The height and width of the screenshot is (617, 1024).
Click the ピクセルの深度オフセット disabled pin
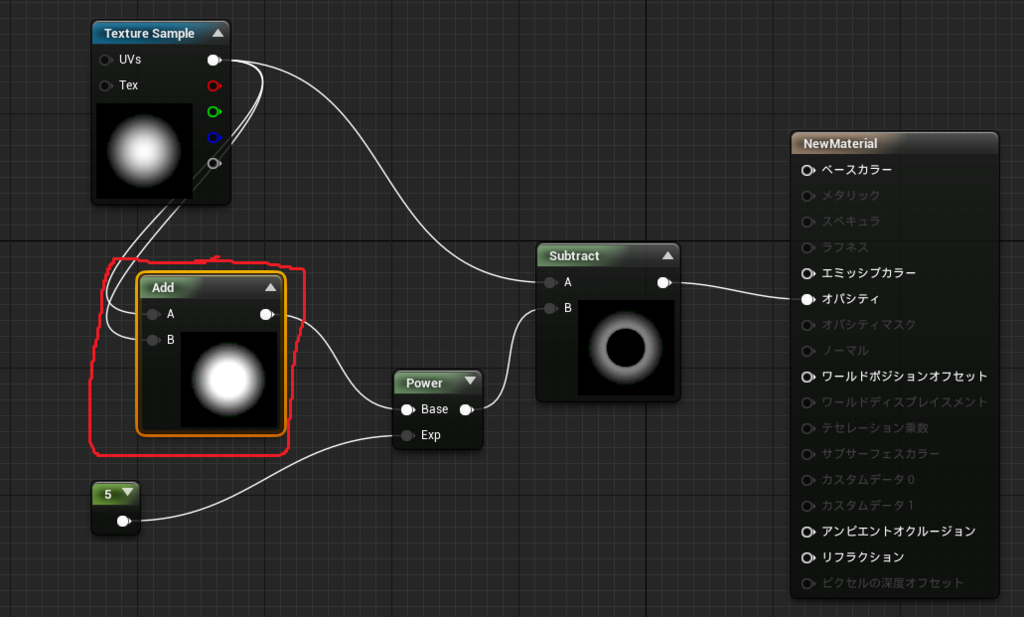click(x=808, y=584)
